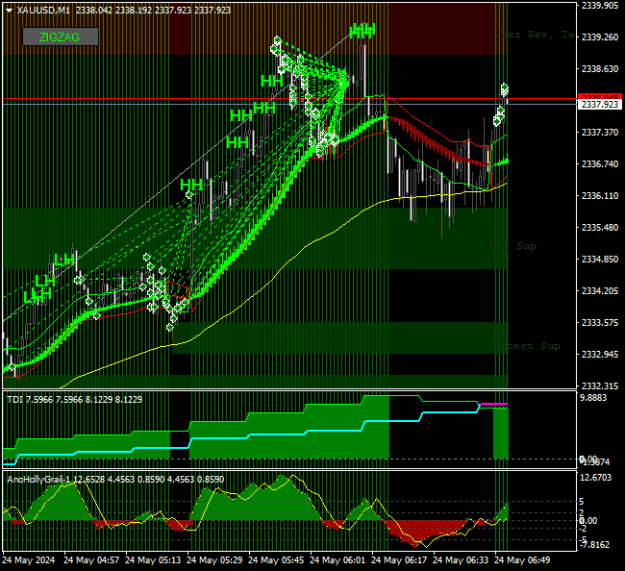Click the time label 24 May 06:33
Image resolution: width=625 pixels, height=571 pixels.
click(x=460, y=560)
